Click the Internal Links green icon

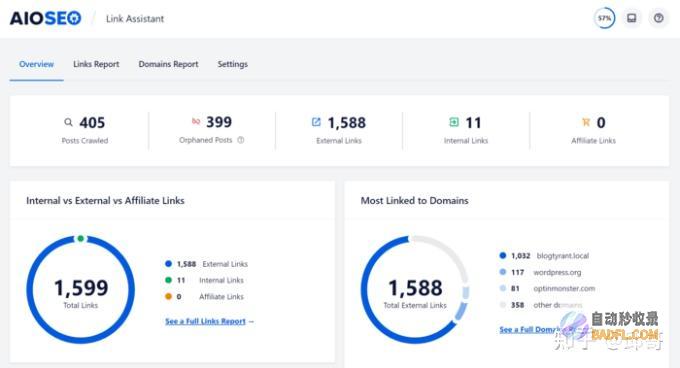(x=454, y=122)
